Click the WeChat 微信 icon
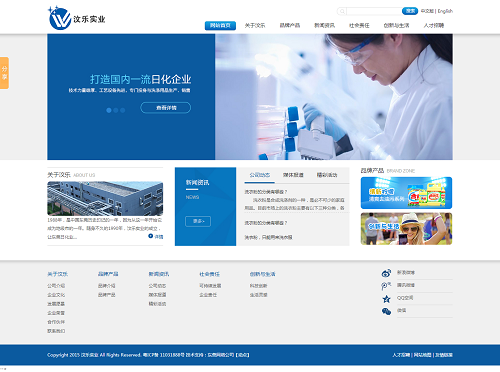The width and height of the screenshot is (500, 372). coord(386,311)
